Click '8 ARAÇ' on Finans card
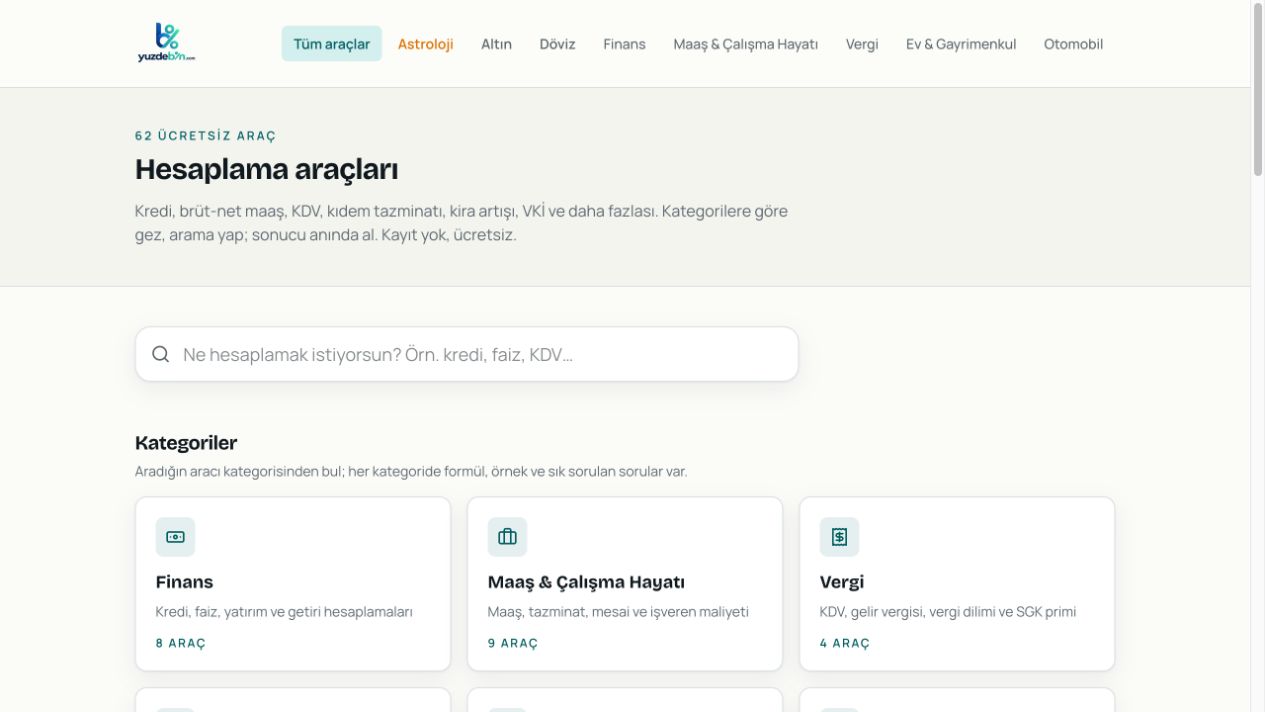 [180, 643]
